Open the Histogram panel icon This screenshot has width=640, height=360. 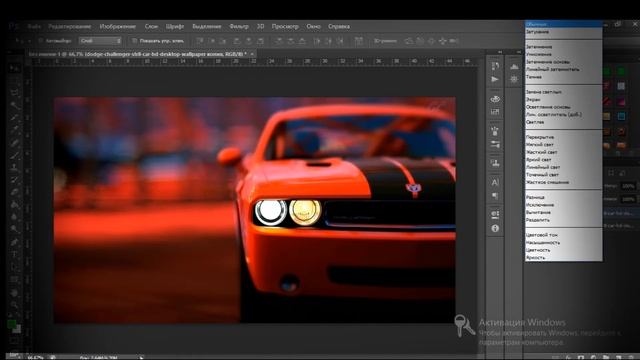click(x=514, y=66)
